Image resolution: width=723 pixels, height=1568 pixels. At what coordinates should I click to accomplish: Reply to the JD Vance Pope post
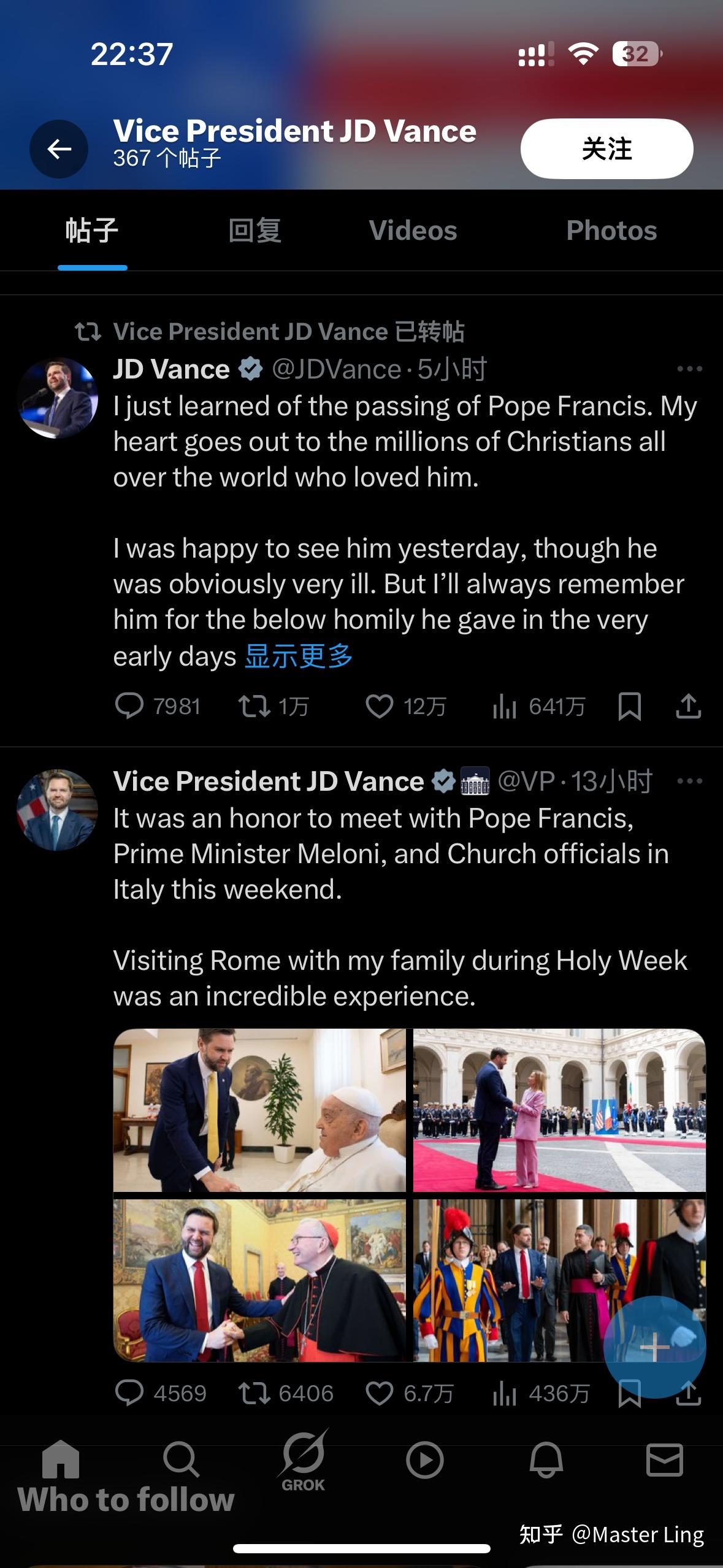129,706
